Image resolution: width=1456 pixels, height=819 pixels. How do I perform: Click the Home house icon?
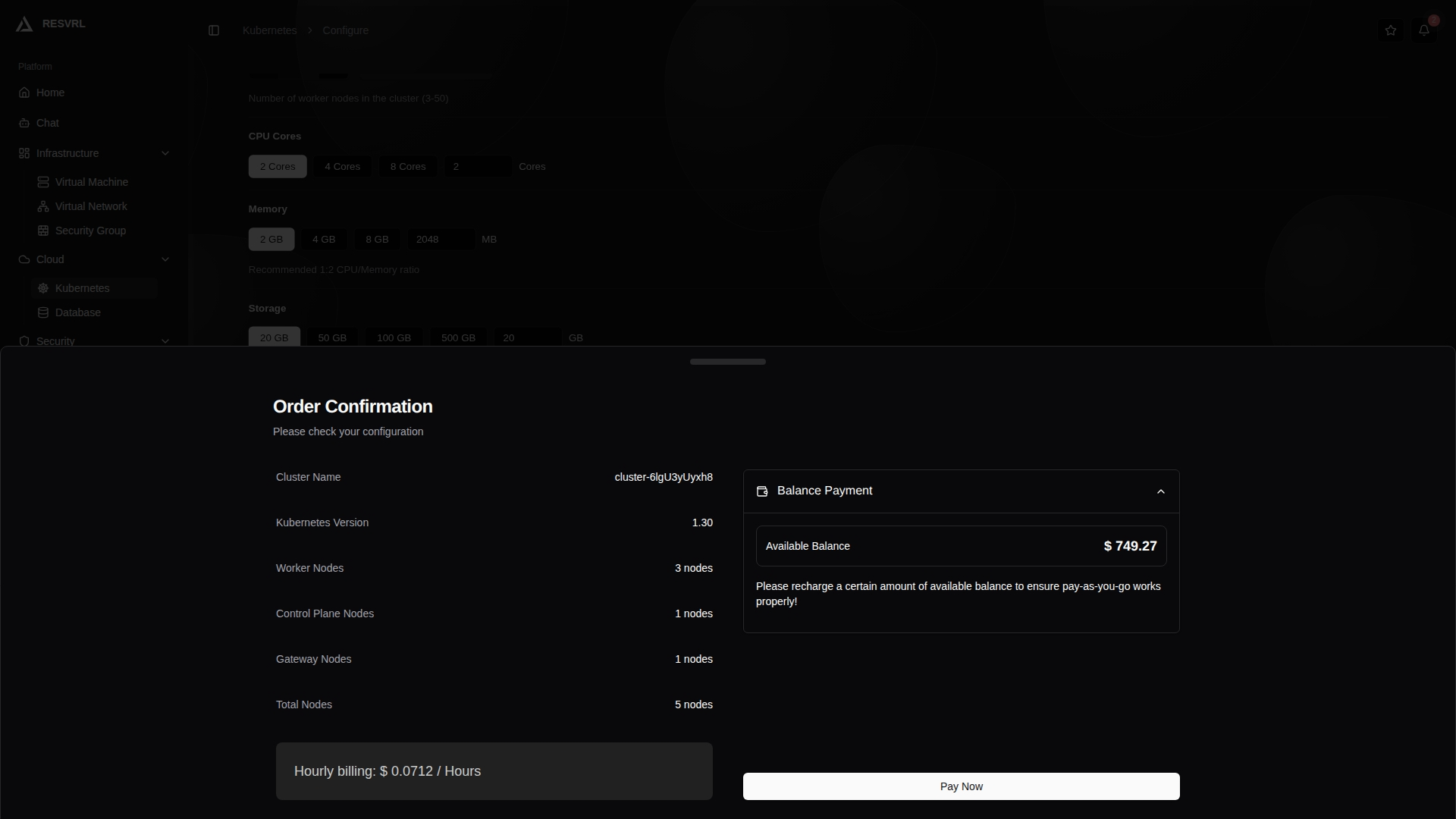click(x=24, y=93)
